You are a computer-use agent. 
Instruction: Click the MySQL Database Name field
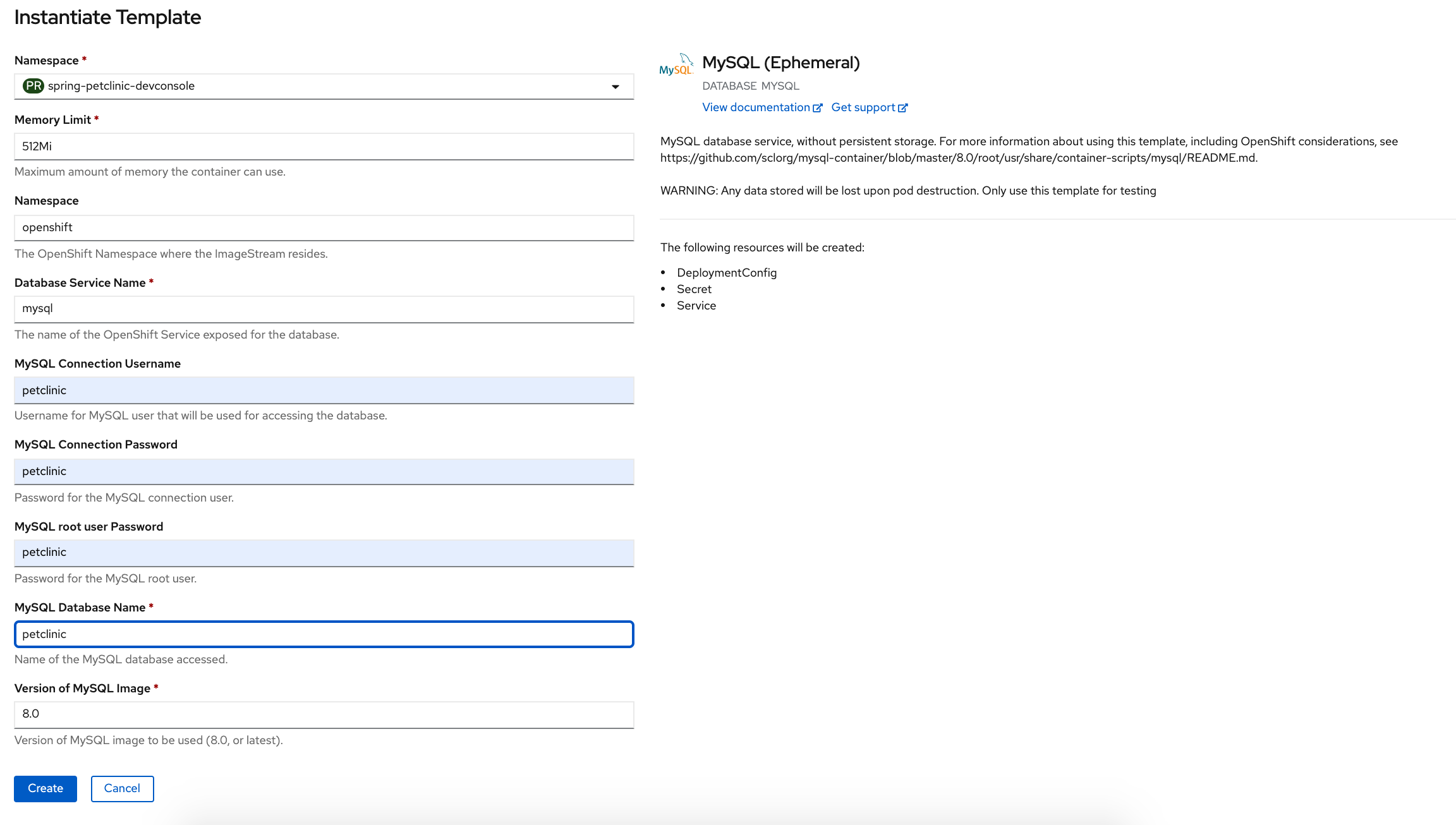pyautogui.click(x=324, y=633)
